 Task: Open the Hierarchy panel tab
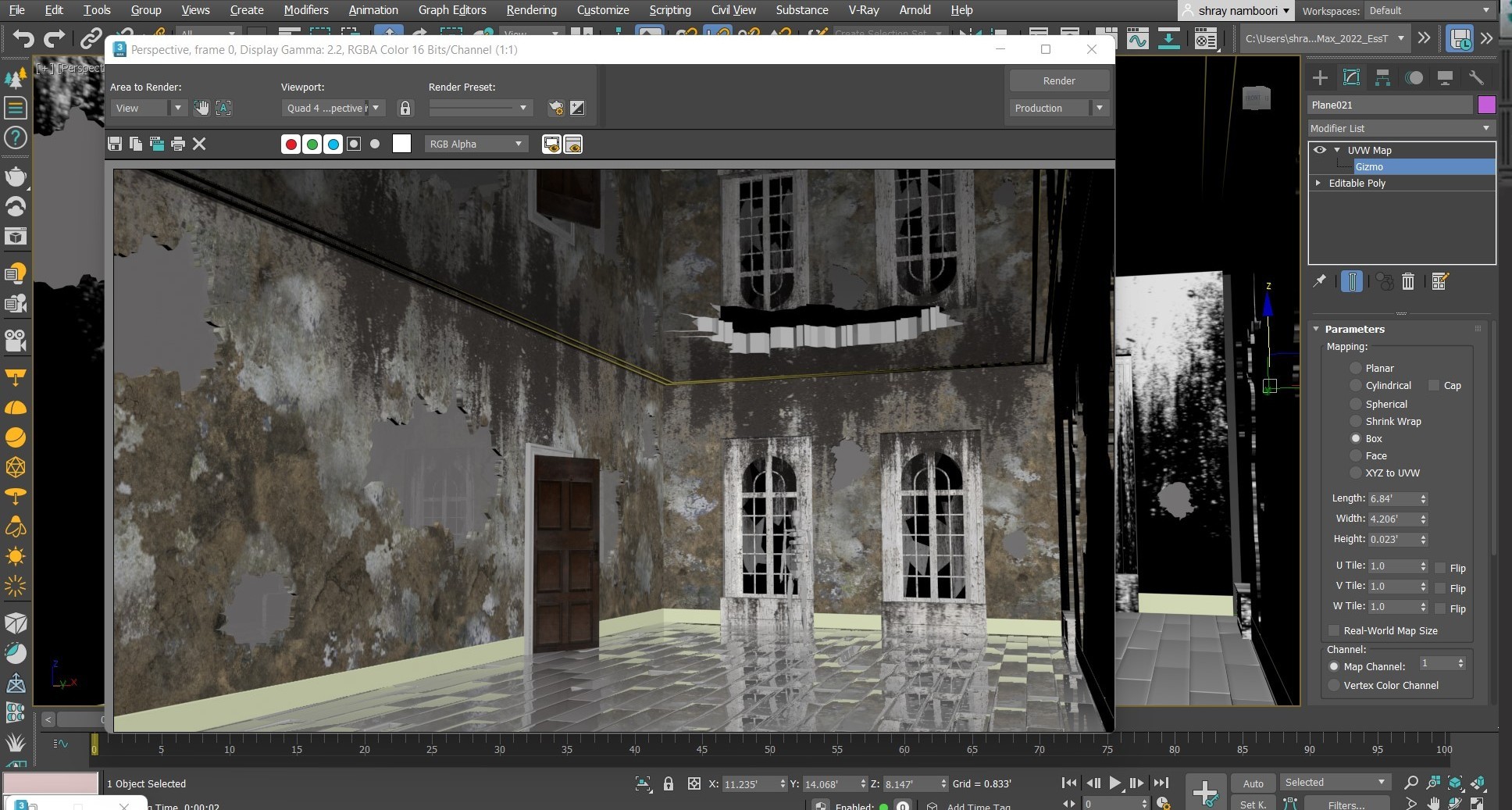[1382, 77]
